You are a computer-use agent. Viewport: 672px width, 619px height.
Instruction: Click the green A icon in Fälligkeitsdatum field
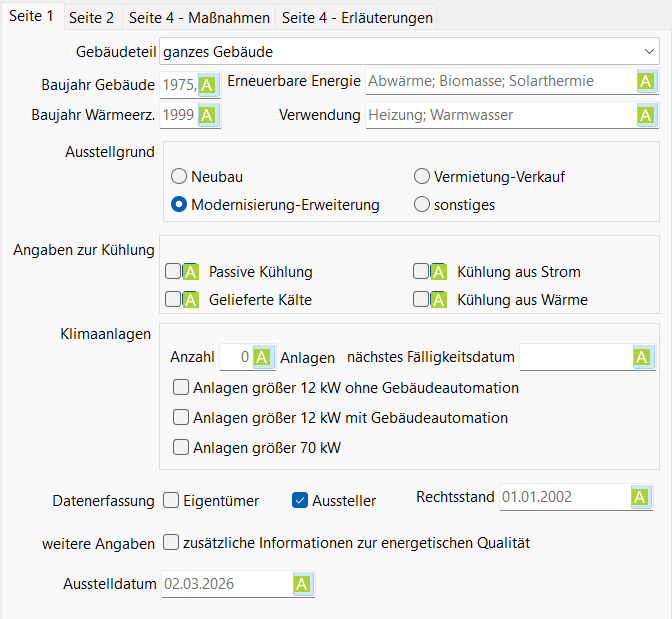[643, 357]
